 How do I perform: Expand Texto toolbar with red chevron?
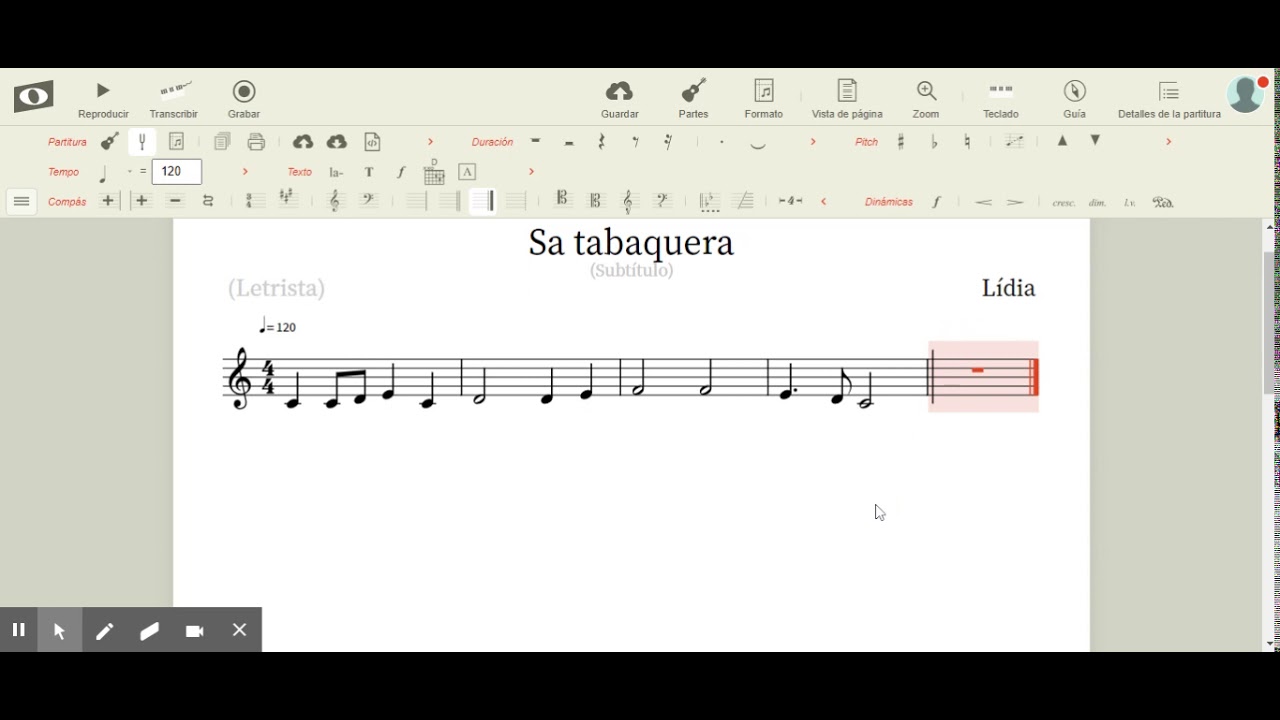tap(531, 172)
